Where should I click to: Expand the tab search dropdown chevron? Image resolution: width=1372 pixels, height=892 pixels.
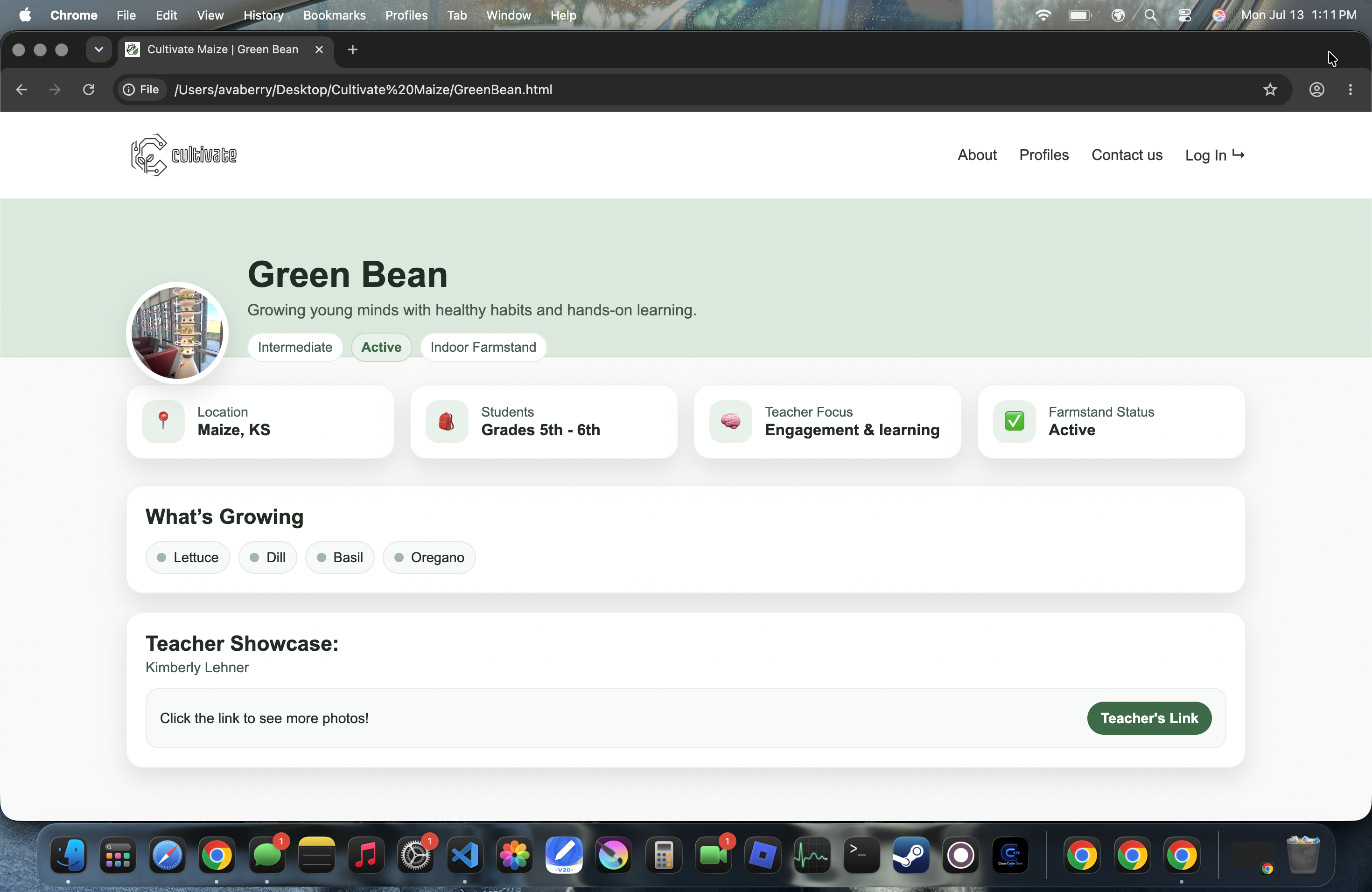[98, 49]
